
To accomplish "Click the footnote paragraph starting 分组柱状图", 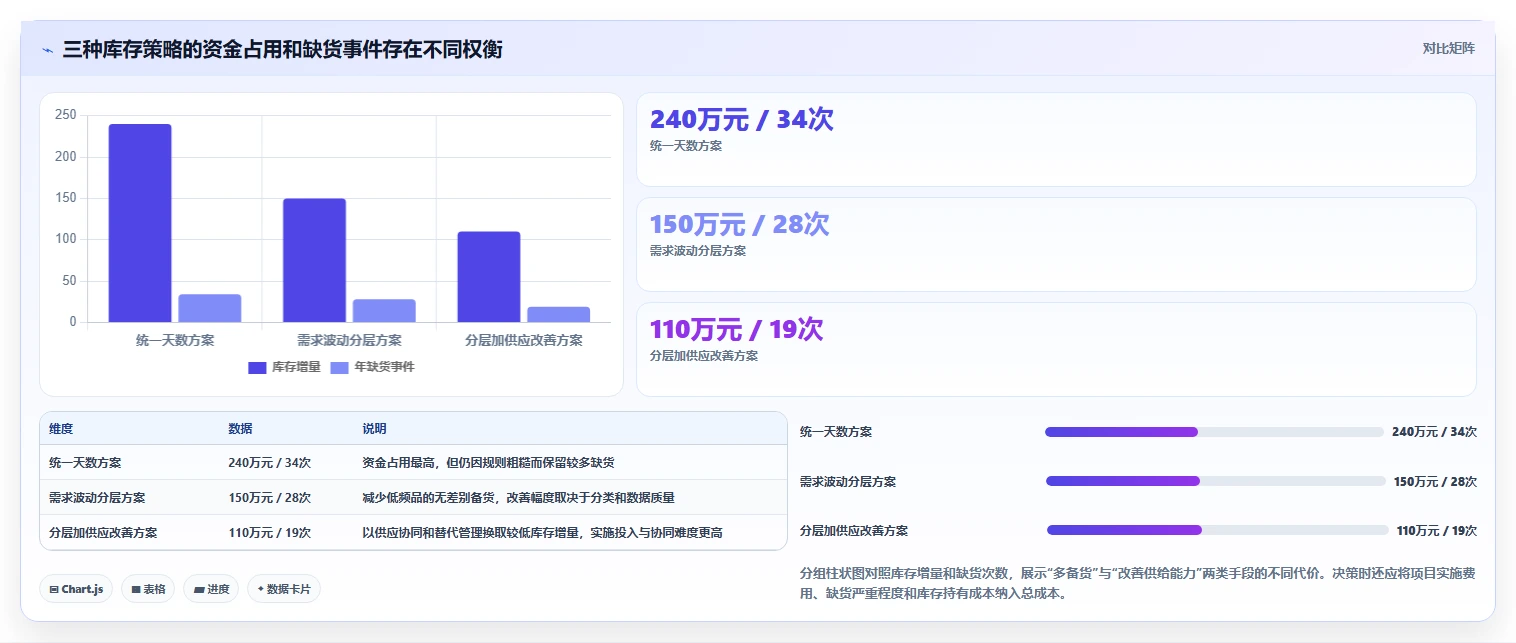I will [1138, 584].
